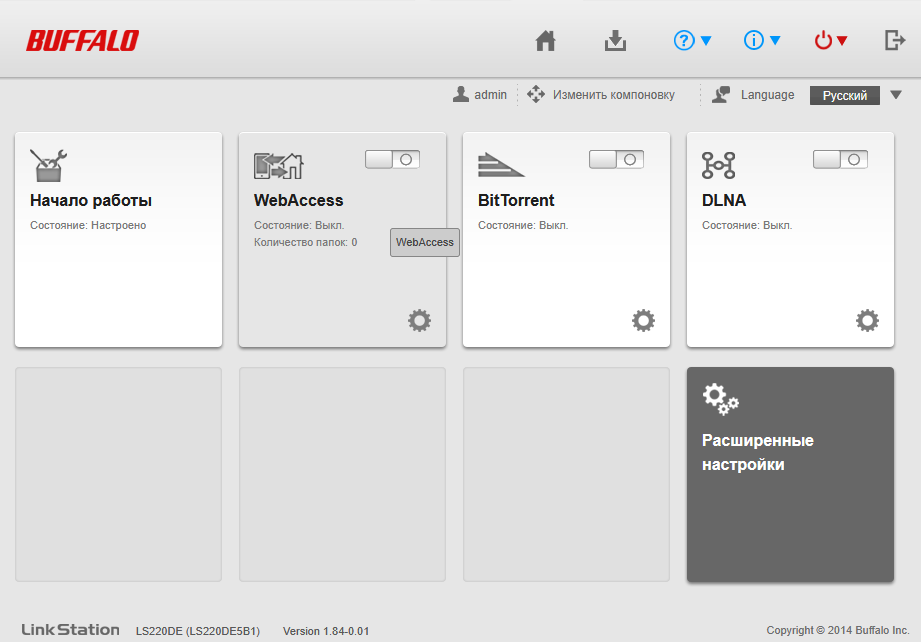Click Состояние: Настроено status text
921x642 pixels.
(x=88, y=225)
